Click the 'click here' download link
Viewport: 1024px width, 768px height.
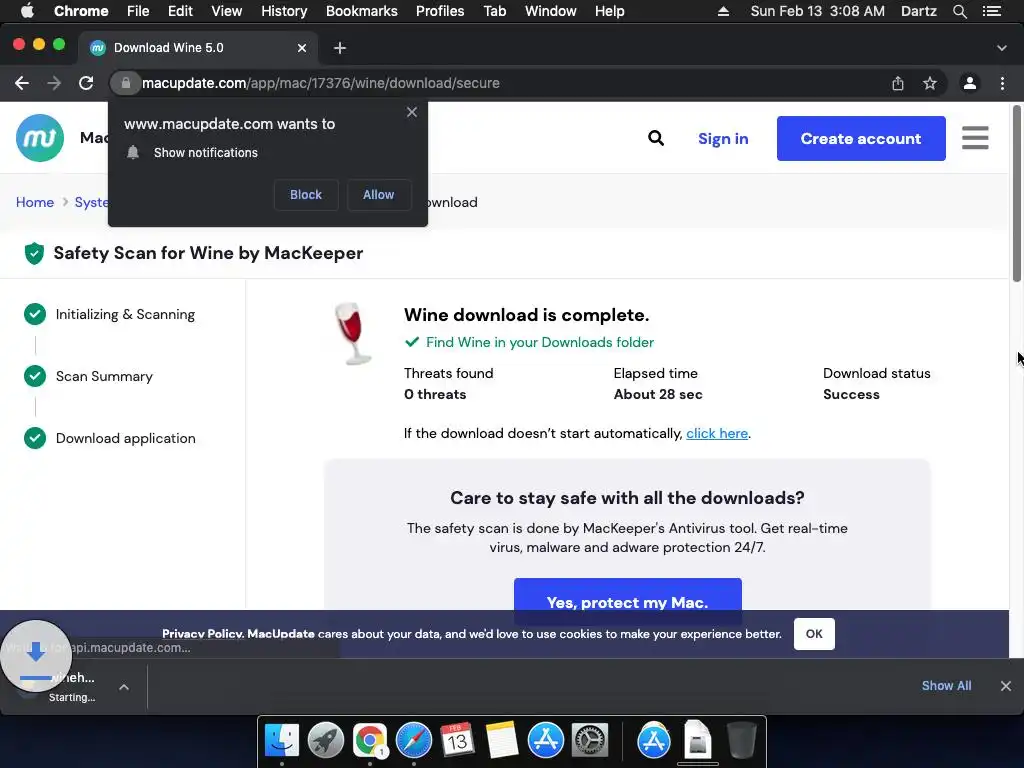(x=716, y=434)
